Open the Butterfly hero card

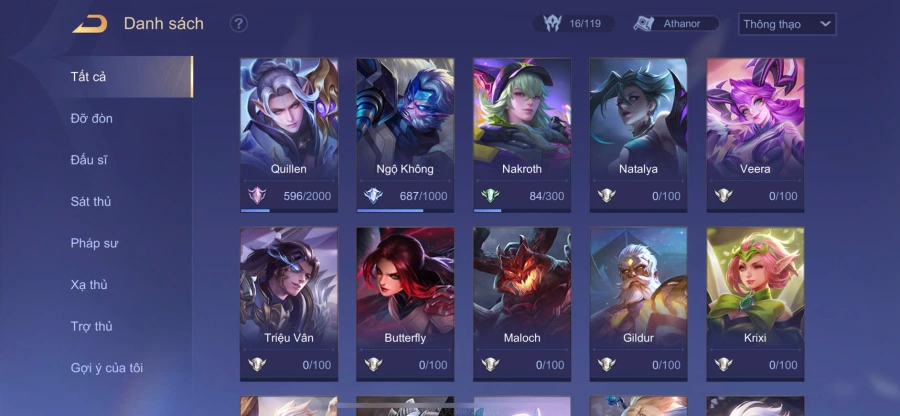pyautogui.click(x=405, y=304)
